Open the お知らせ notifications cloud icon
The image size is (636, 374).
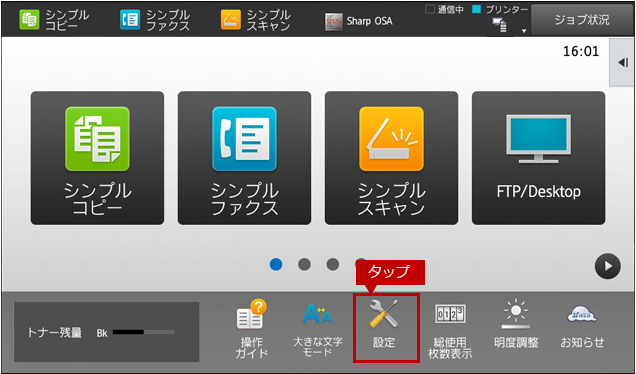(582, 315)
